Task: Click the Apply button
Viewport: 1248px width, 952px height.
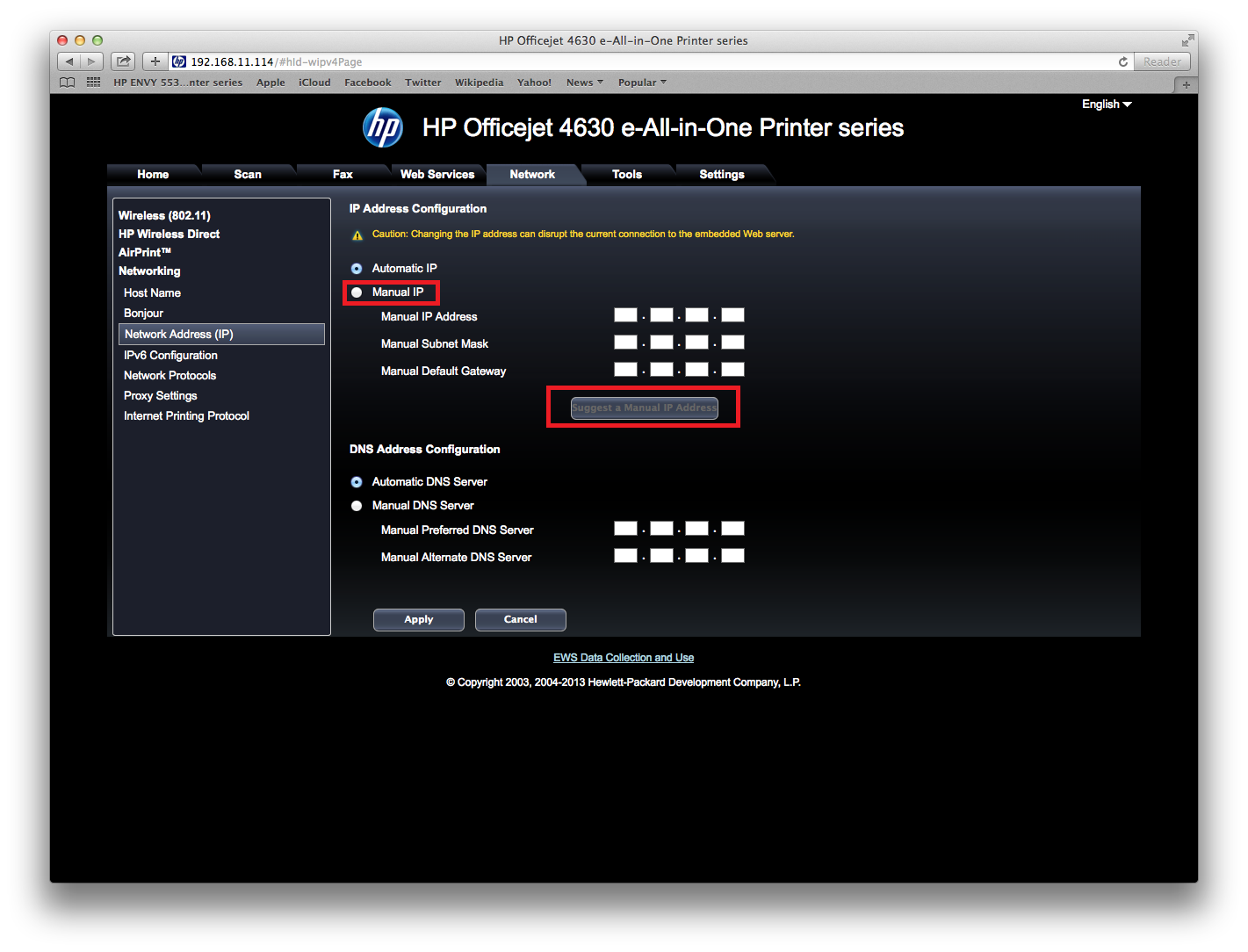Action: (419, 620)
